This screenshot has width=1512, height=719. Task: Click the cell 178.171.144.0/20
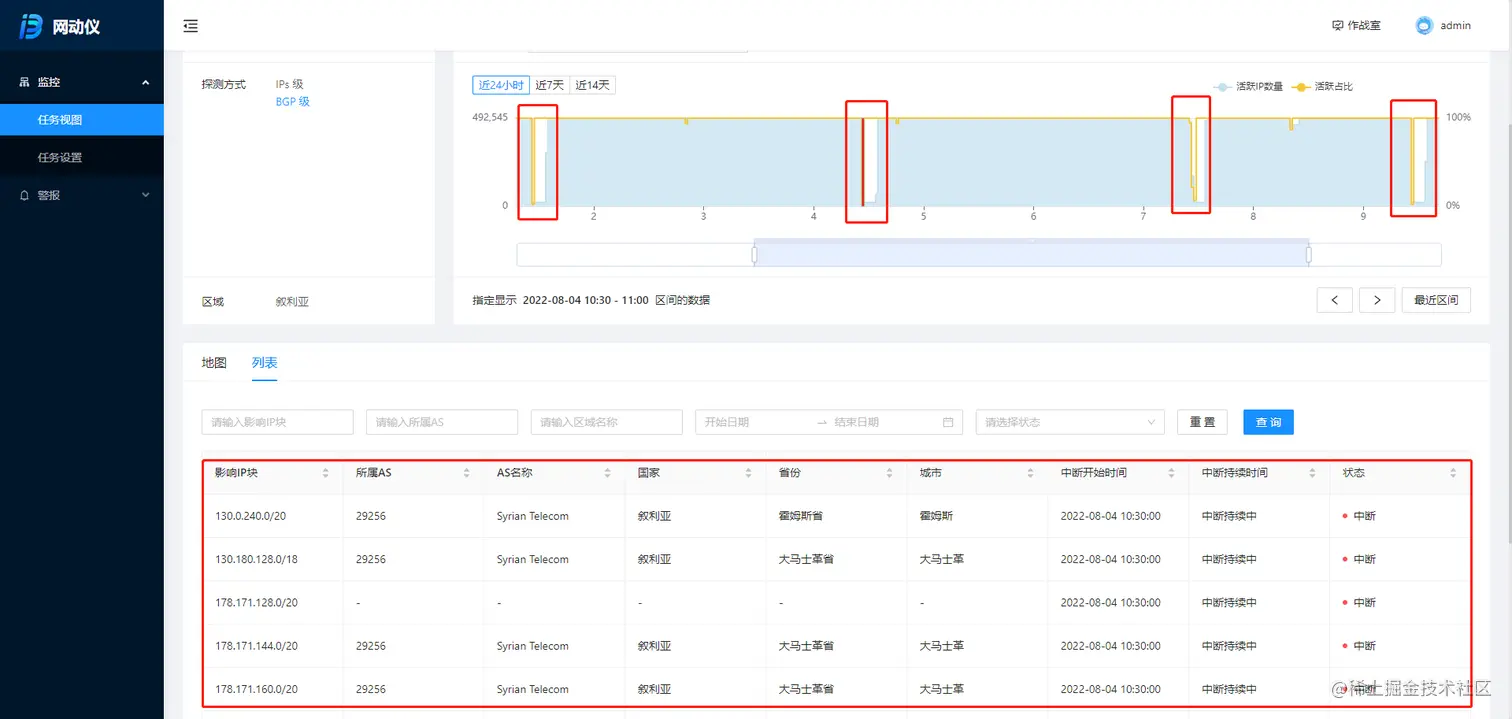point(256,646)
